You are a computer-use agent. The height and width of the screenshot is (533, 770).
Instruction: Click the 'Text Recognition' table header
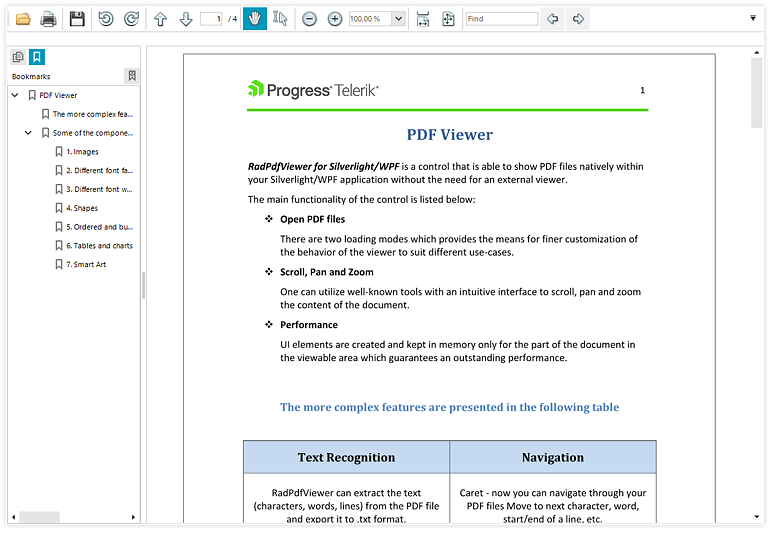tap(346, 457)
